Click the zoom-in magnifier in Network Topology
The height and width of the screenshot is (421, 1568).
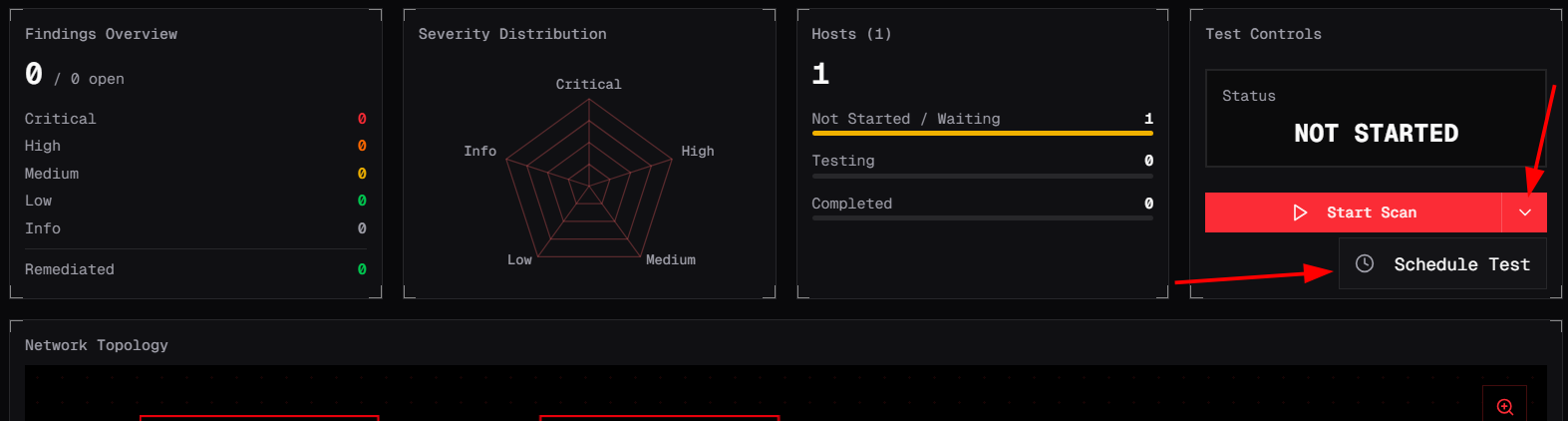(x=1504, y=406)
